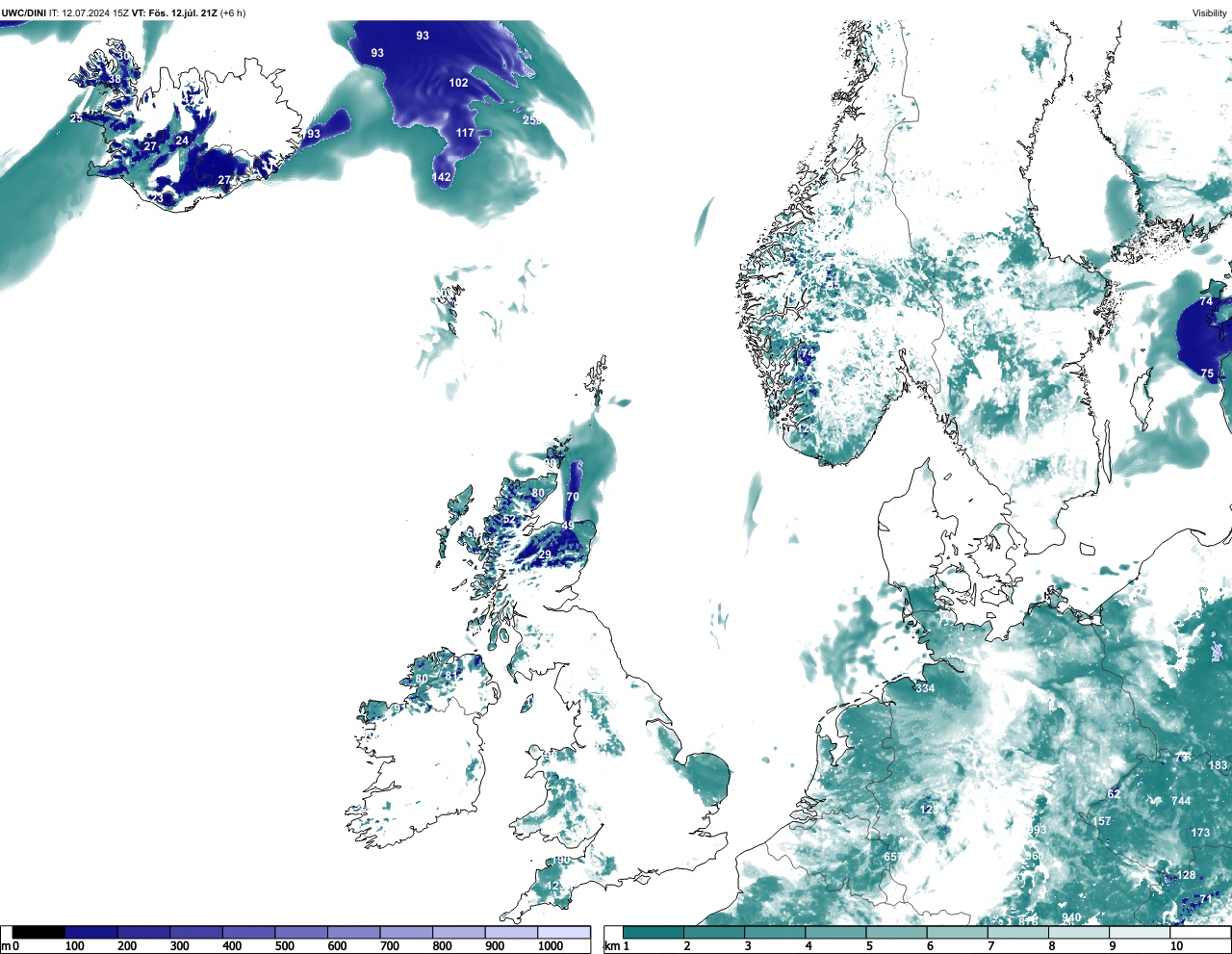Viewport: 1232px width, 954px height.
Task: Click the '24' value over Iceland
Action: 182,141
